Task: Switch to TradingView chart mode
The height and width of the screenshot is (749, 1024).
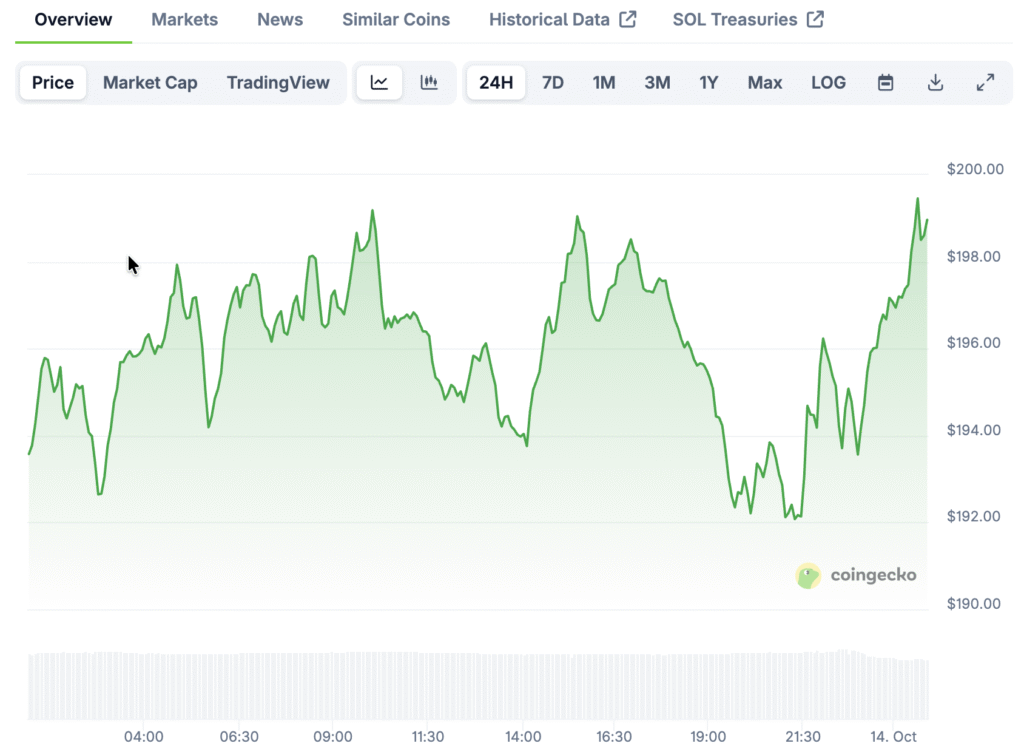Action: coord(278,83)
